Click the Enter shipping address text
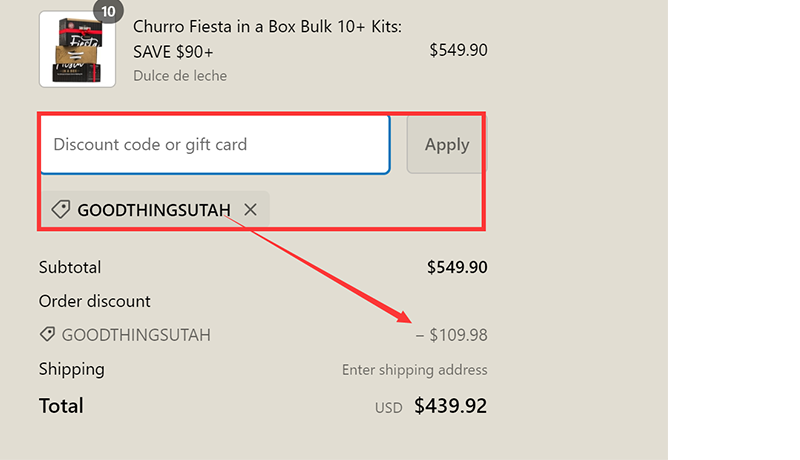The width and height of the screenshot is (800, 460). point(414,370)
